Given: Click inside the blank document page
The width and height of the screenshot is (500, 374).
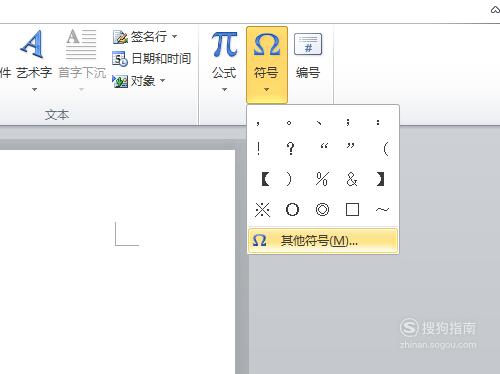Looking at the screenshot, I should 117,262.
